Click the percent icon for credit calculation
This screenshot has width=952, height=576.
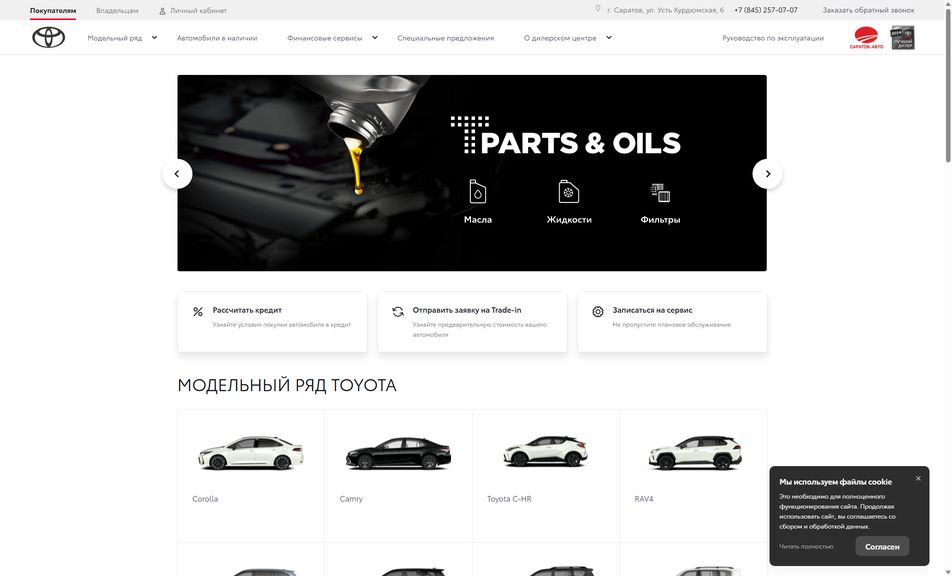198,311
